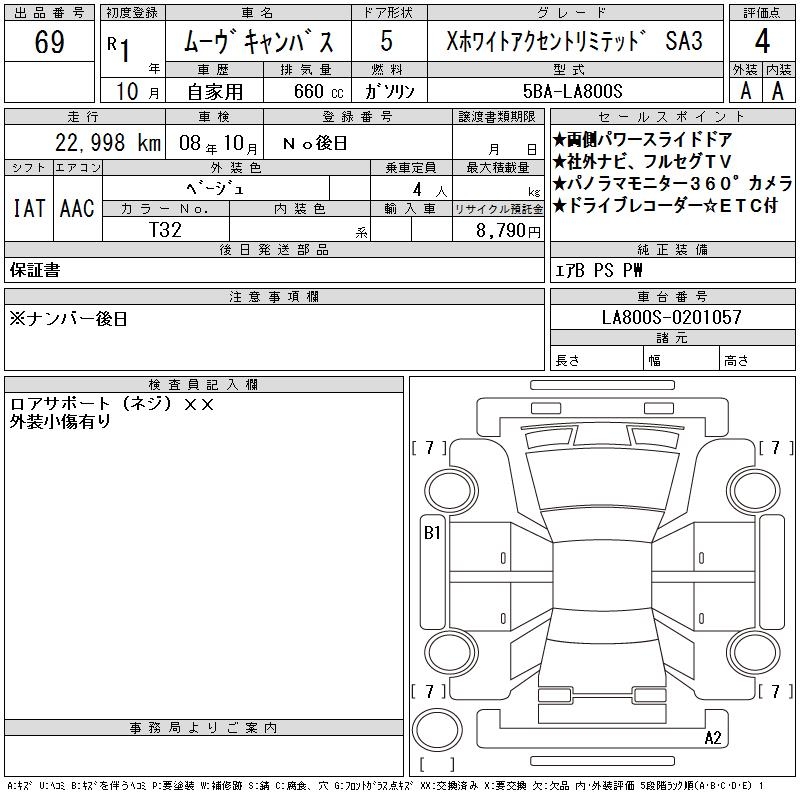Select the グレード header
This screenshot has width=800, height=800.
pos(574,13)
